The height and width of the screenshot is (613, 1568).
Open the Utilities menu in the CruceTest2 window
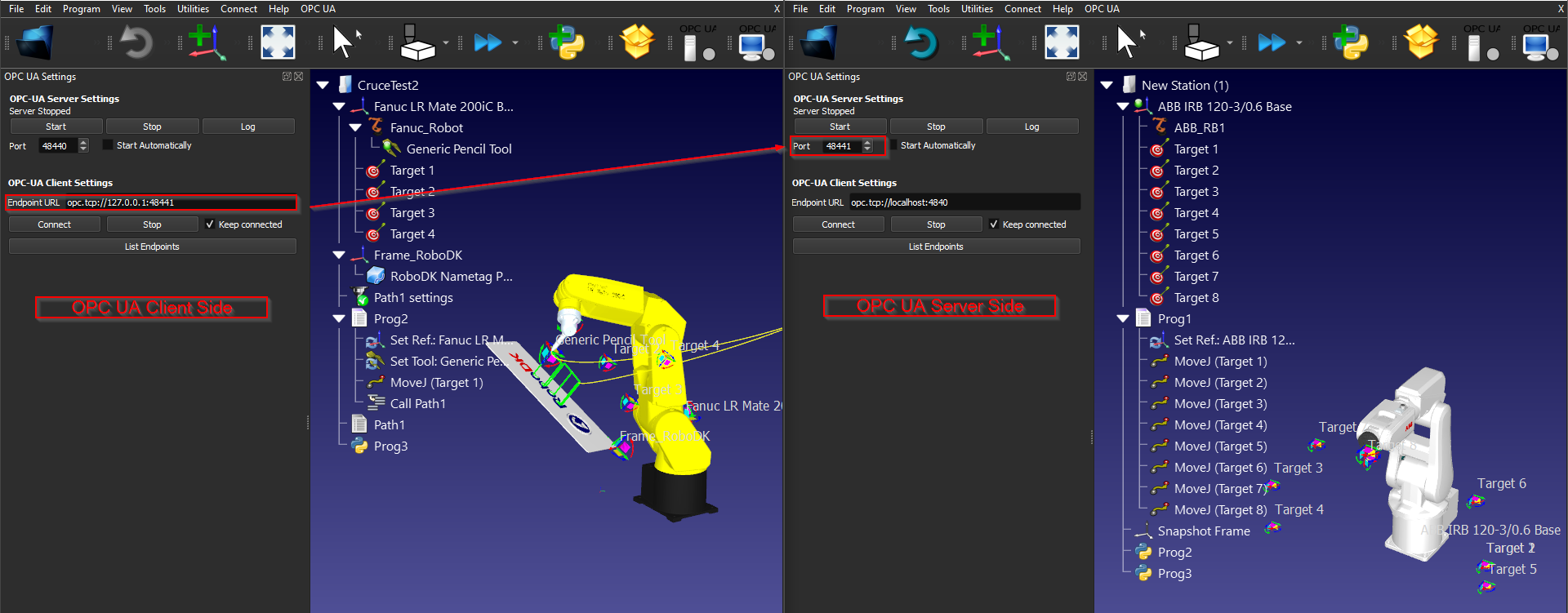point(193,9)
